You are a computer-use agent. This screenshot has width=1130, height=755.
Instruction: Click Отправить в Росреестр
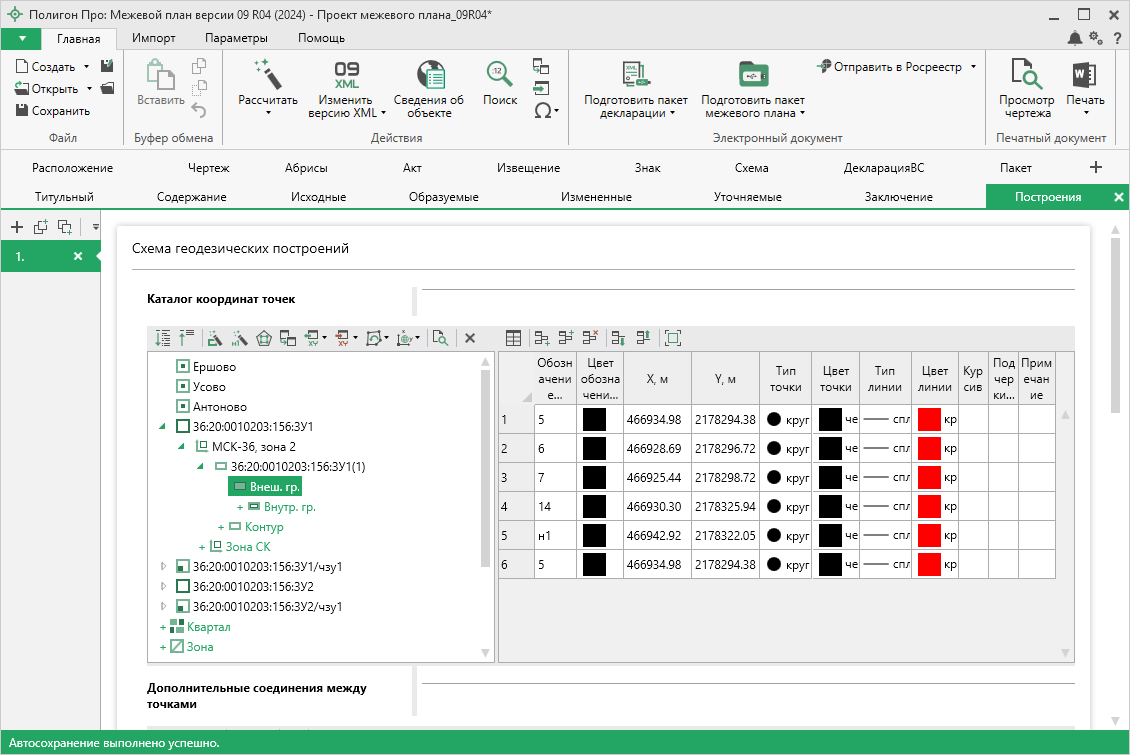pyautogui.click(x=896, y=67)
